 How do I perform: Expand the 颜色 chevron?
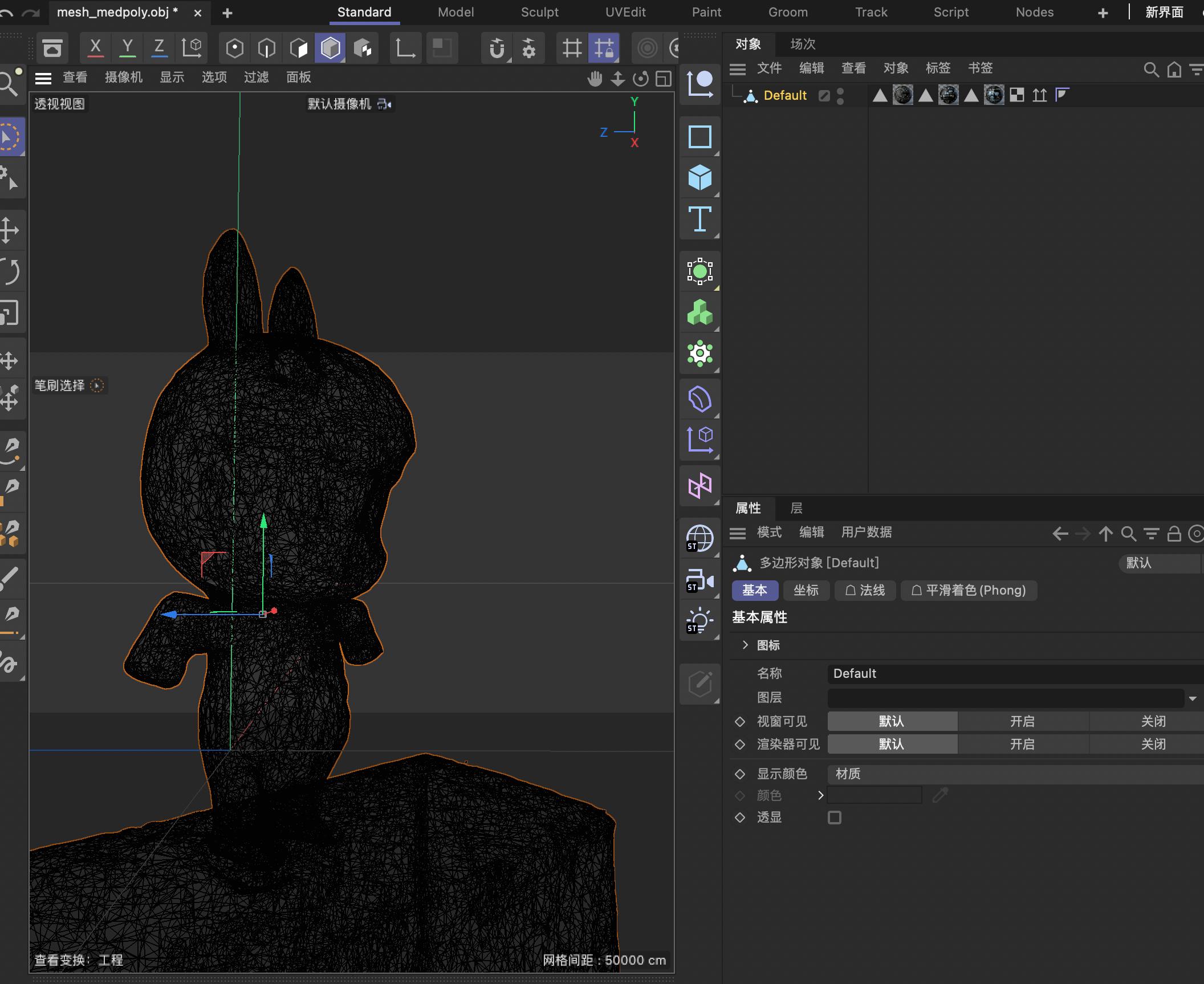[x=820, y=795]
